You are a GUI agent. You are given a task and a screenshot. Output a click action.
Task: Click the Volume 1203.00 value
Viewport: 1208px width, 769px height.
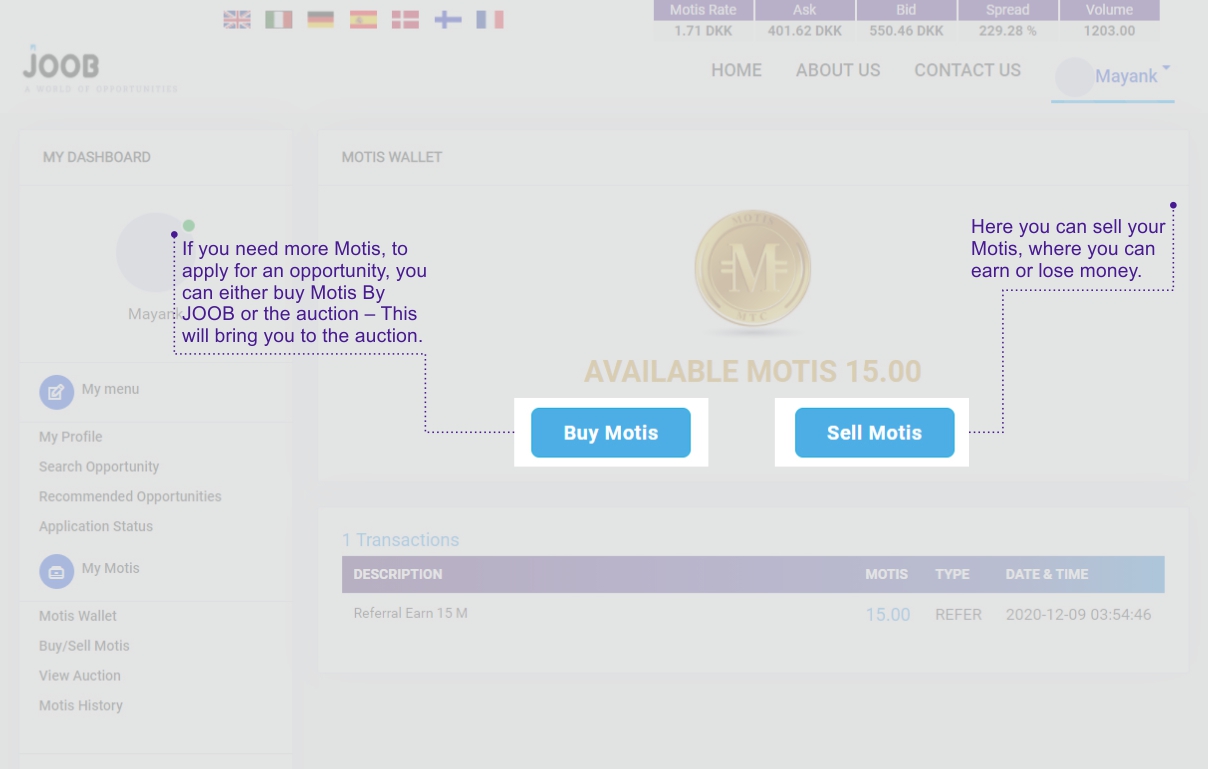point(1110,31)
